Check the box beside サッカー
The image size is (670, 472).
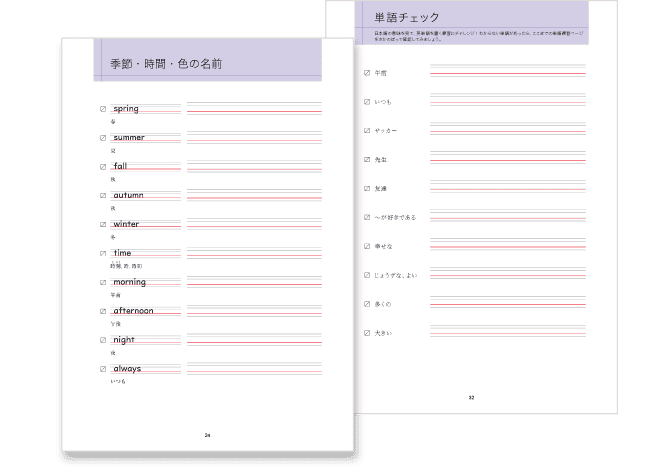tap(367, 131)
